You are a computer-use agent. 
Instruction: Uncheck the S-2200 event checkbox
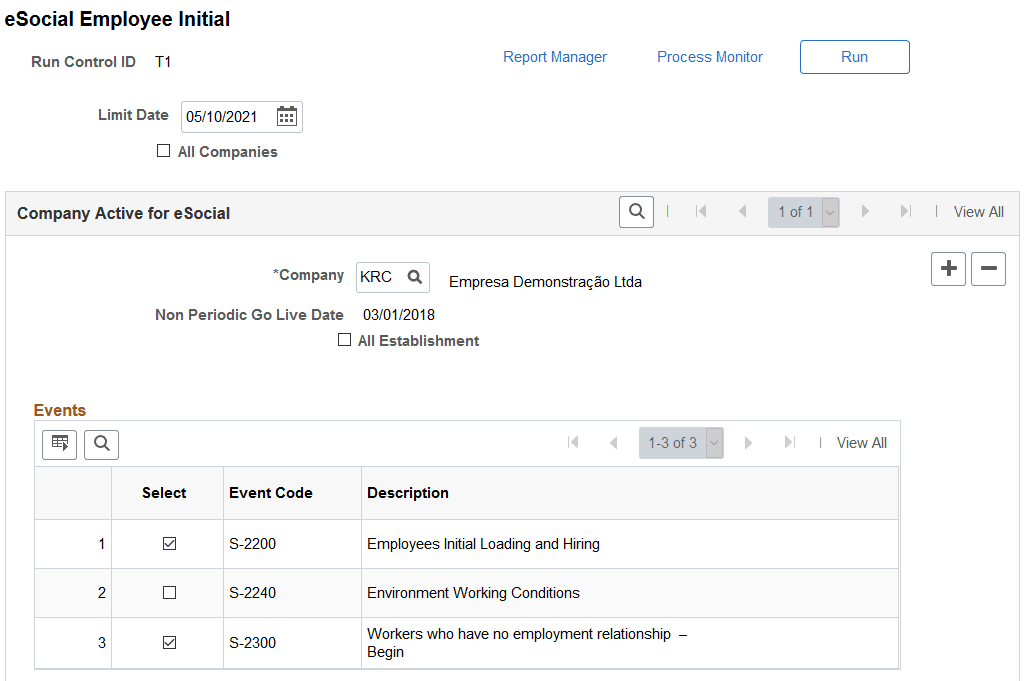pos(169,544)
